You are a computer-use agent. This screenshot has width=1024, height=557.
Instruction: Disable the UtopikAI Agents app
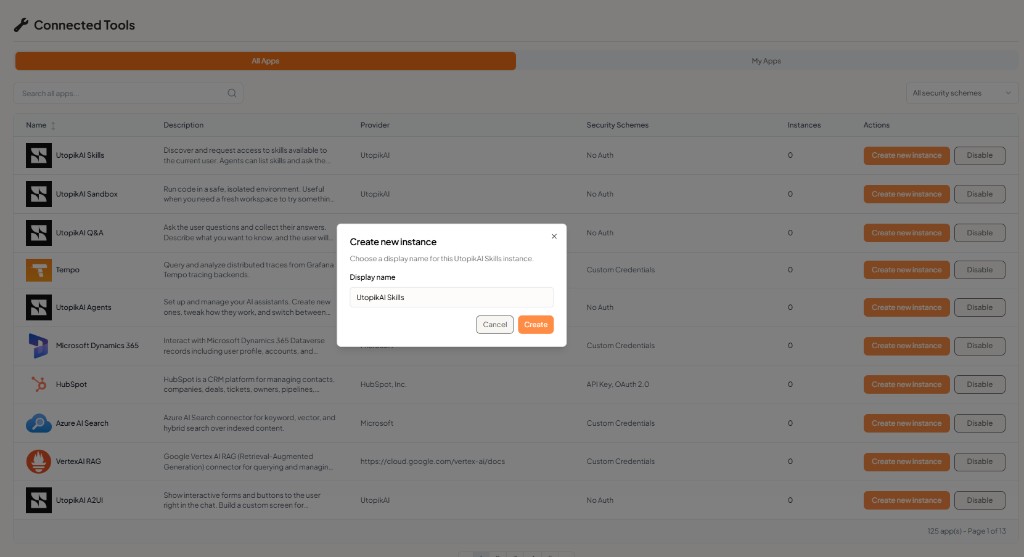980,307
